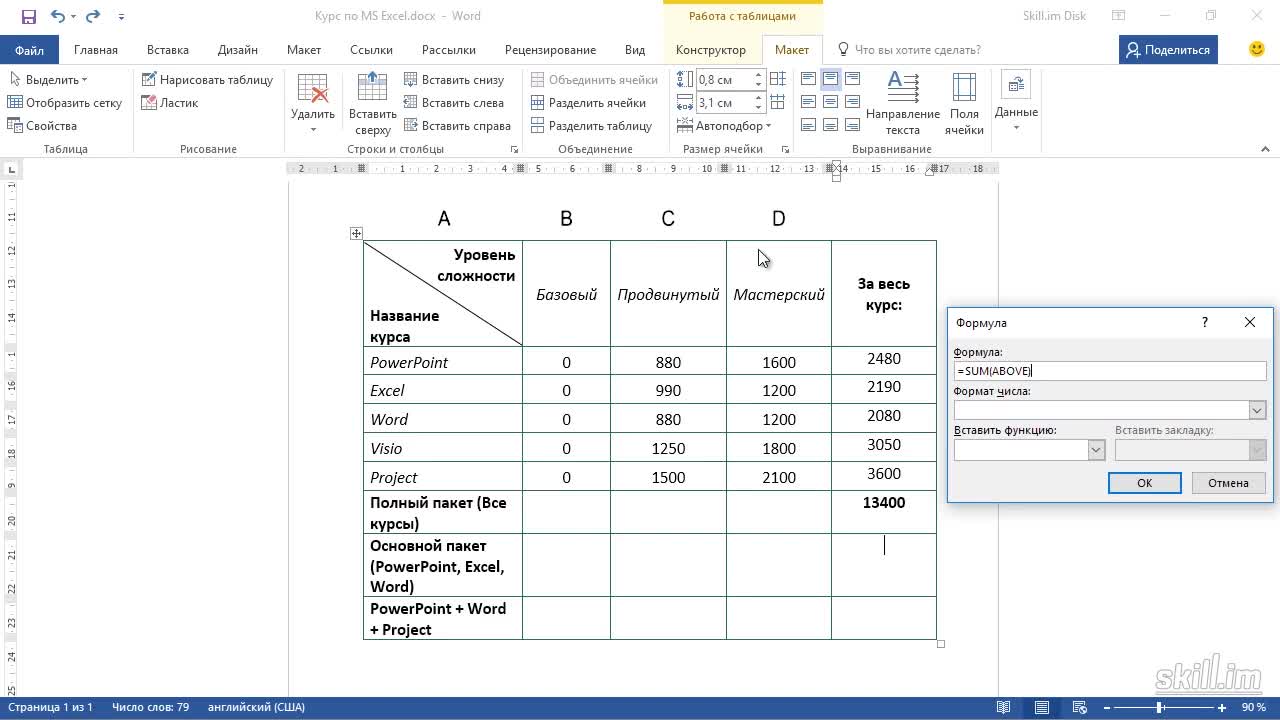1280x720 pixels.
Task: Click the zoom slider handle
Action: (1160, 707)
